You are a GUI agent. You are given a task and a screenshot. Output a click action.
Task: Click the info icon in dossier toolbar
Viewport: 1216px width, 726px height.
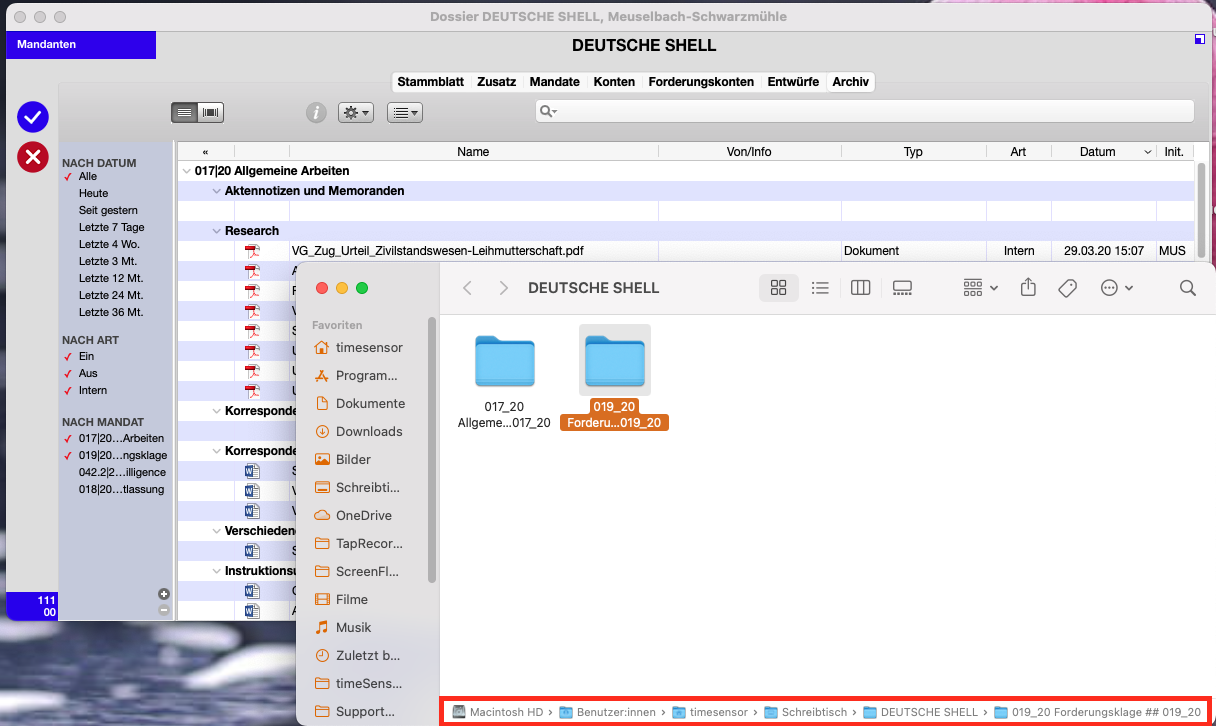click(x=316, y=113)
